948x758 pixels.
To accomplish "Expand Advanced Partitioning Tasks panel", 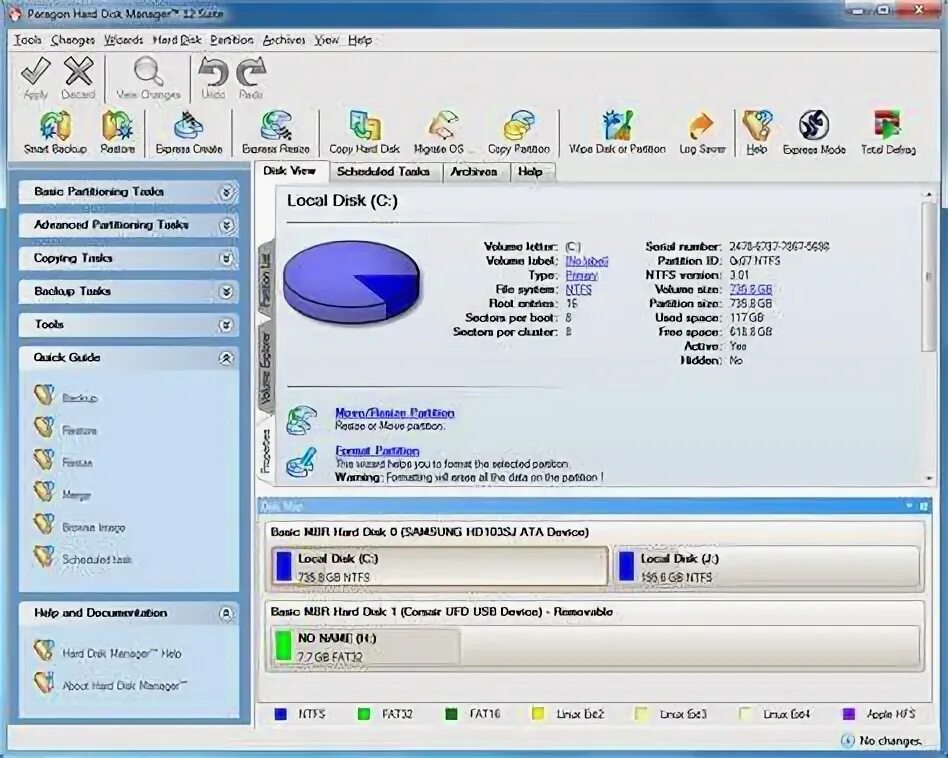I will click(x=226, y=225).
